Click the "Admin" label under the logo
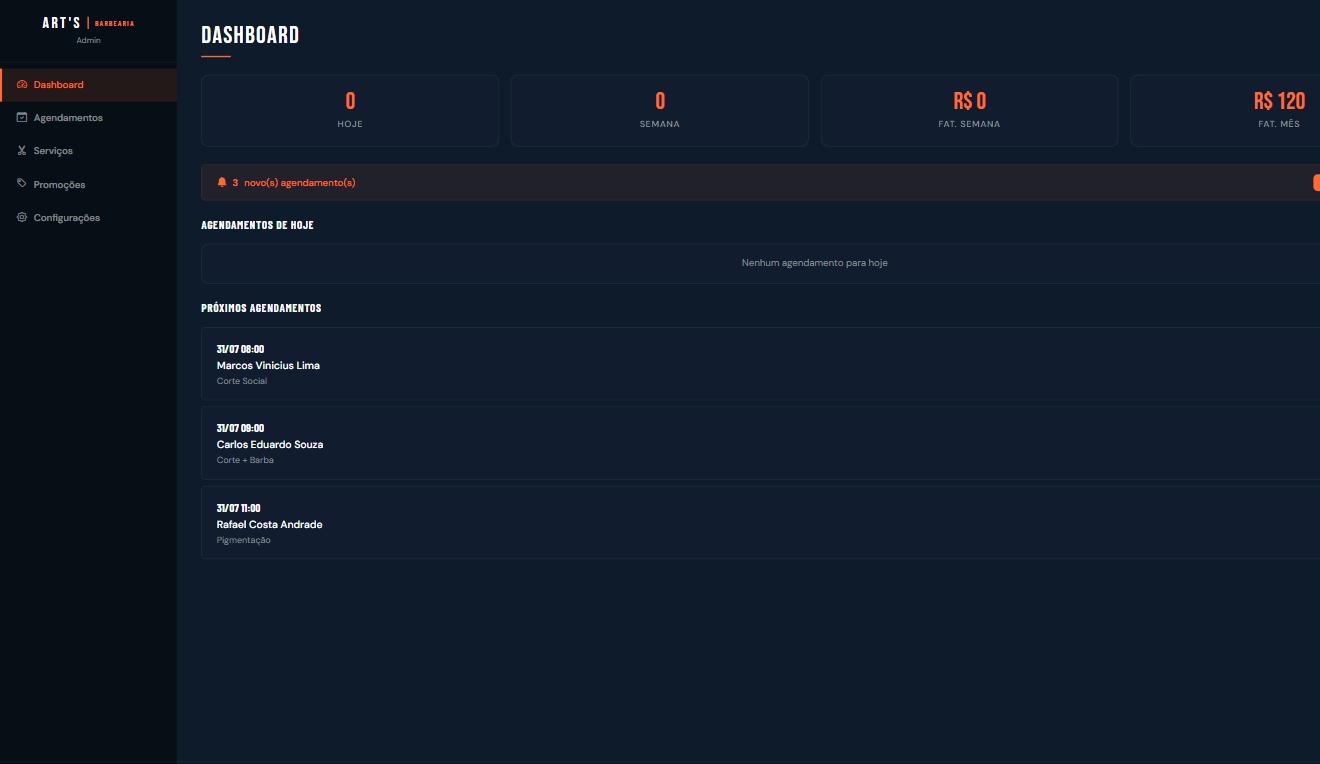Image resolution: width=1320 pixels, height=764 pixels. [88, 41]
